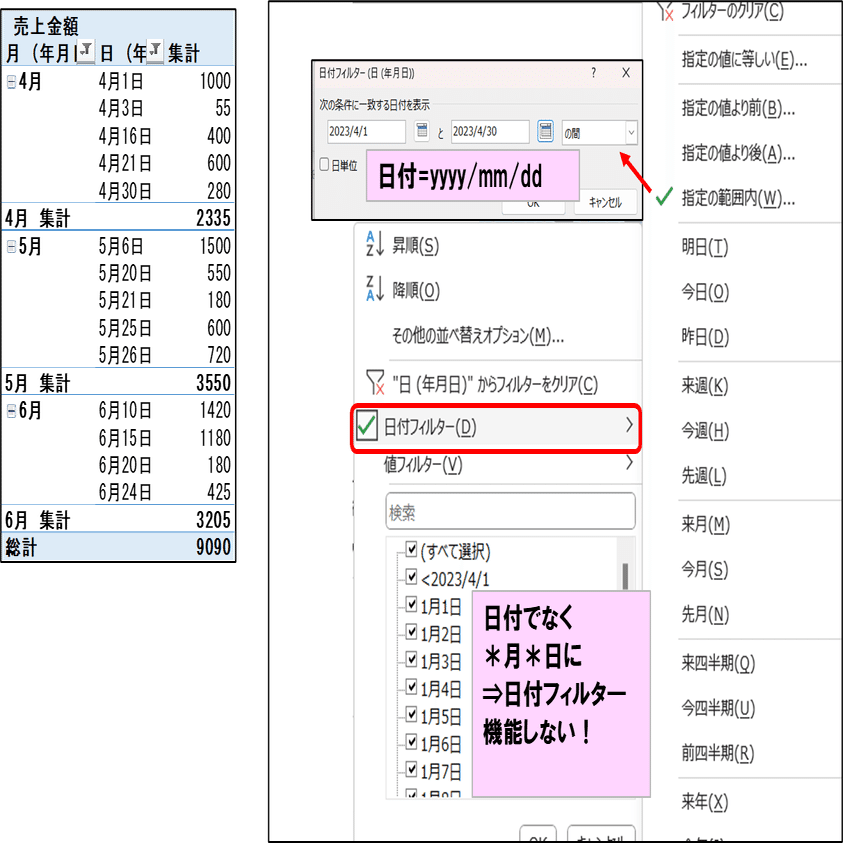Select the 5月20日 row label
843x843 pixels.
[x=125, y=274]
